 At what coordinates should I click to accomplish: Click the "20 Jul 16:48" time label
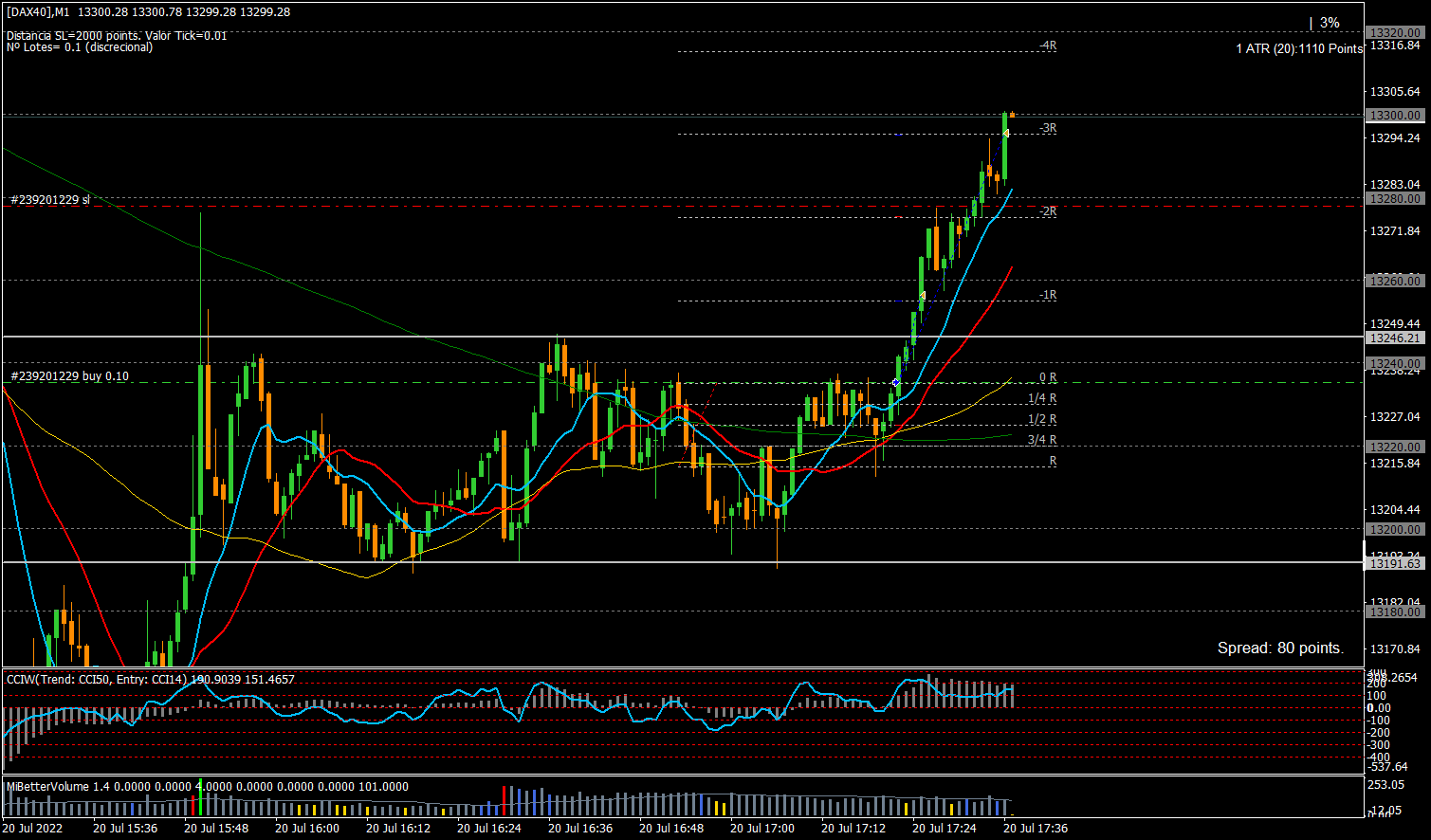671,829
